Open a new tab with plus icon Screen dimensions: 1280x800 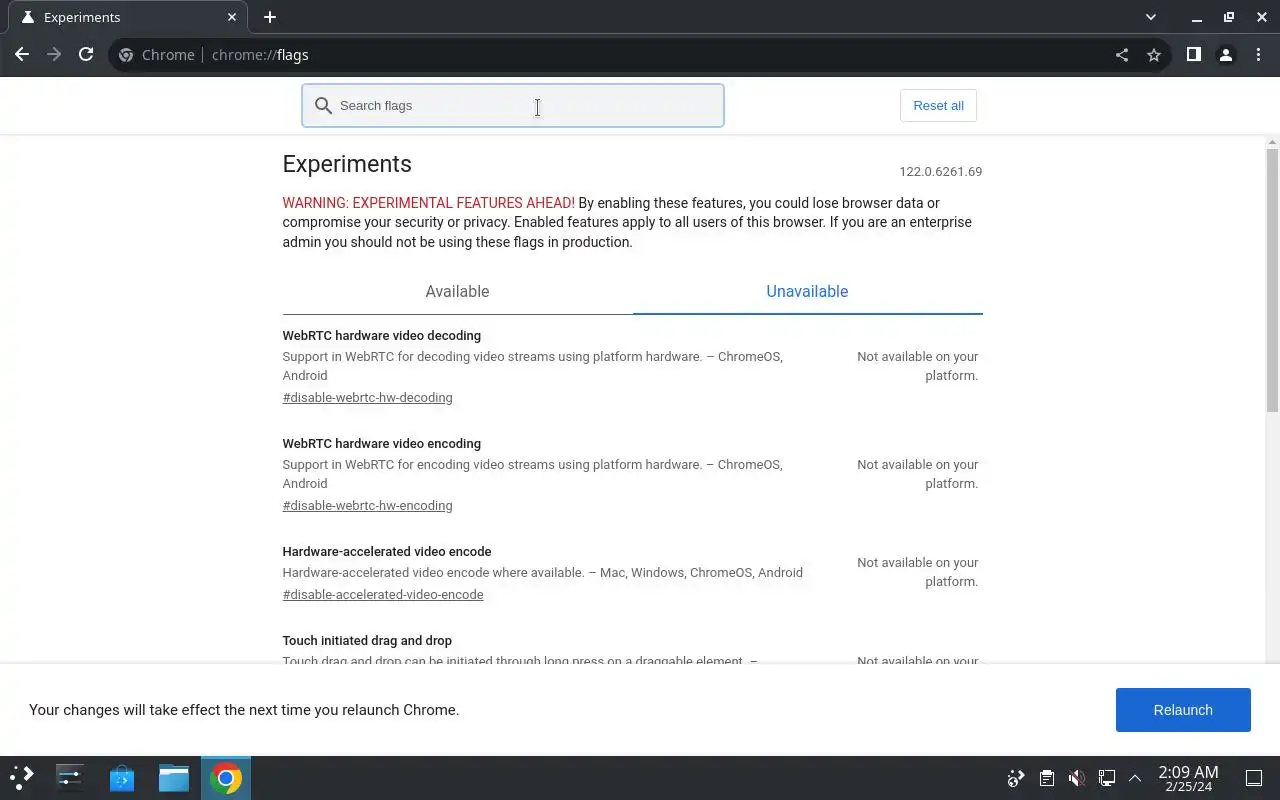pyautogui.click(x=270, y=17)
